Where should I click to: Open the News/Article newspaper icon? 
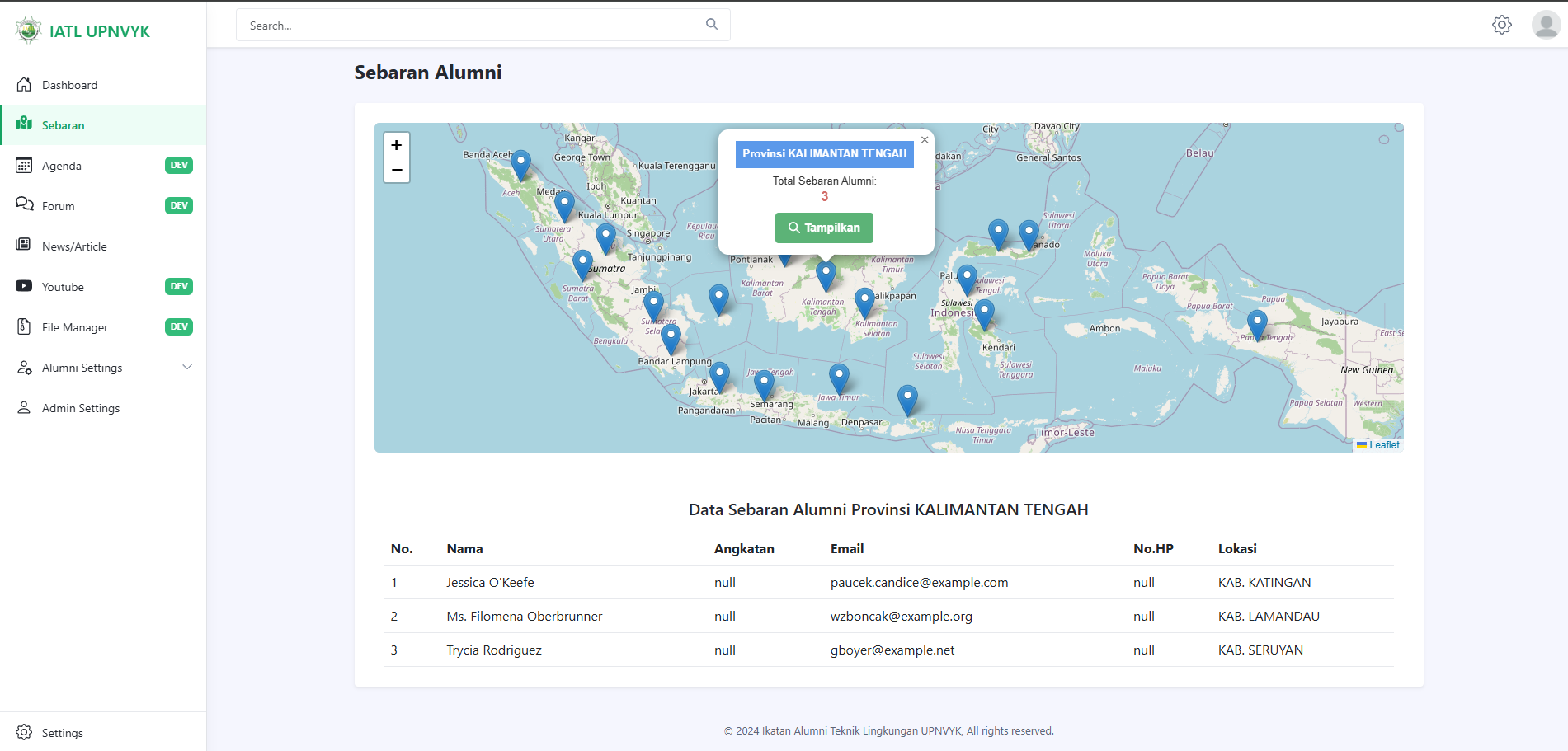click(x=24, y=245)
